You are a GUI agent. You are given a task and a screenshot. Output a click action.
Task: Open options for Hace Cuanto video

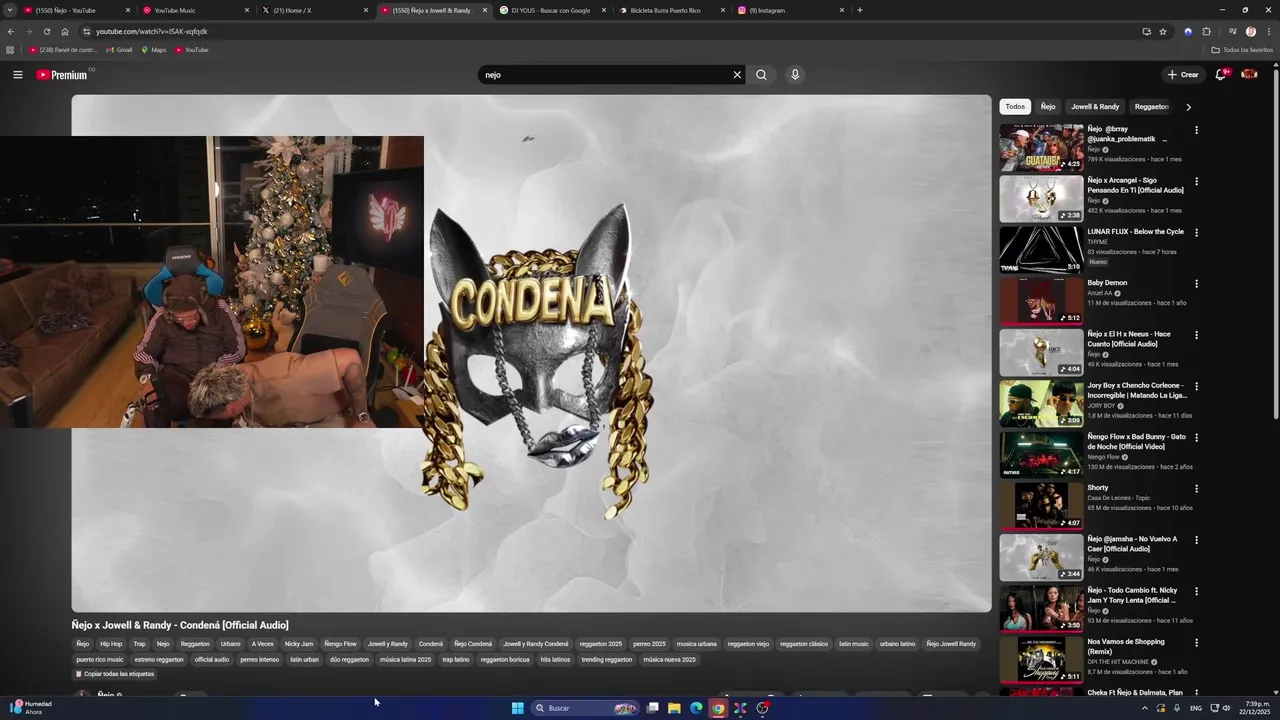(x=1196, y=335)
